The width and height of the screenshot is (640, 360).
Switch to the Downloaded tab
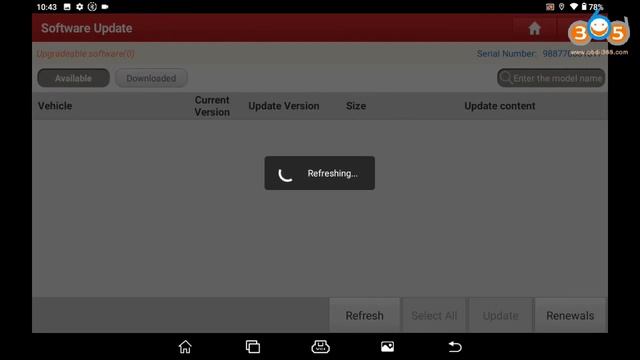(151, 78)
